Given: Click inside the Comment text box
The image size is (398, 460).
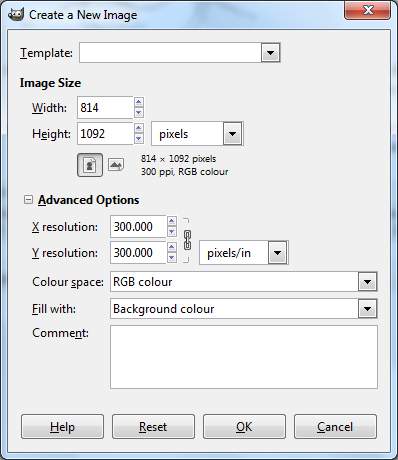Looking at the screenshot, I should click(x=244, y=357).
